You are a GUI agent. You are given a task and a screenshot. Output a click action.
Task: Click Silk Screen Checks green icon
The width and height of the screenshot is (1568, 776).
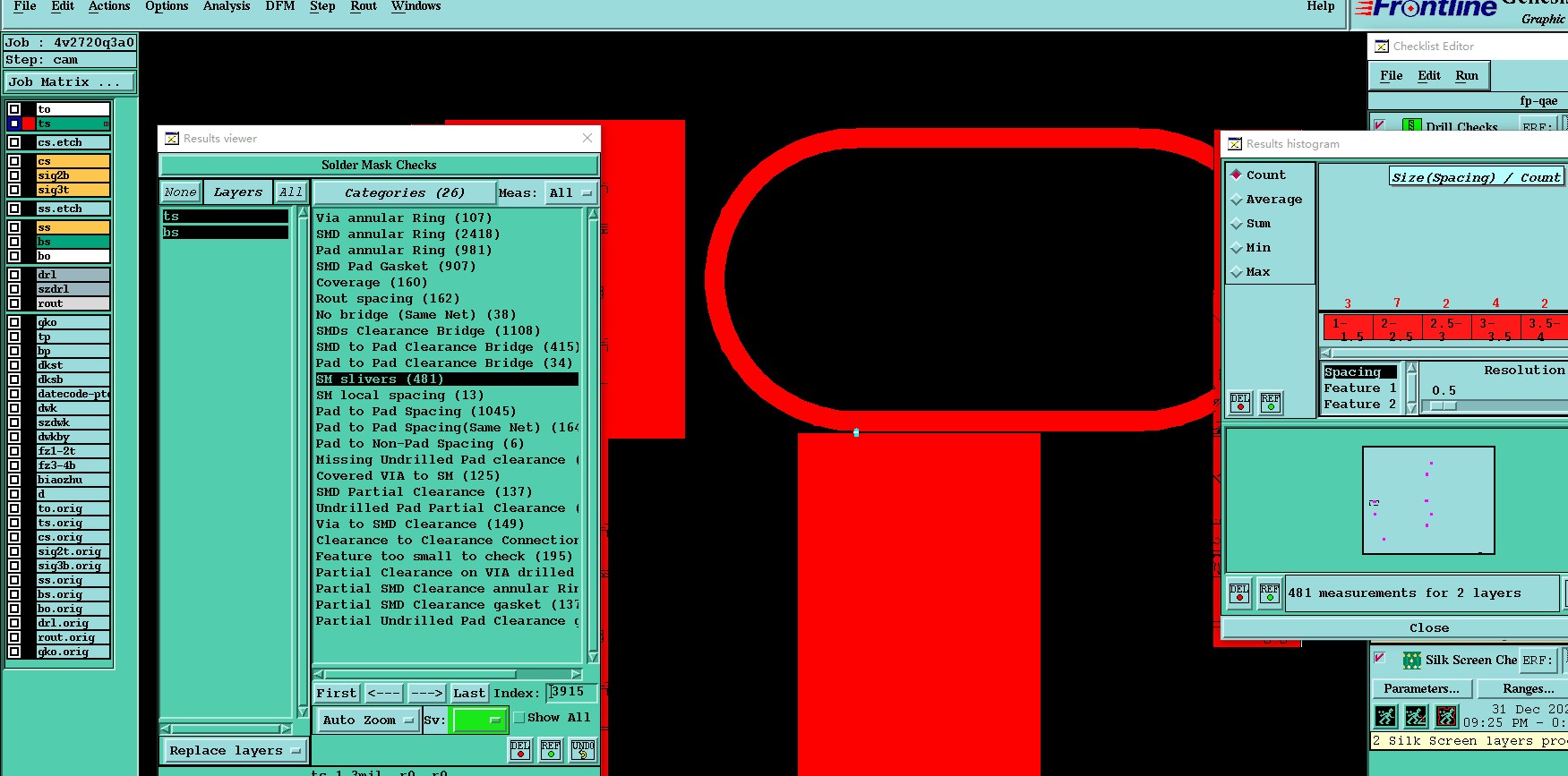coord(1412,661)
